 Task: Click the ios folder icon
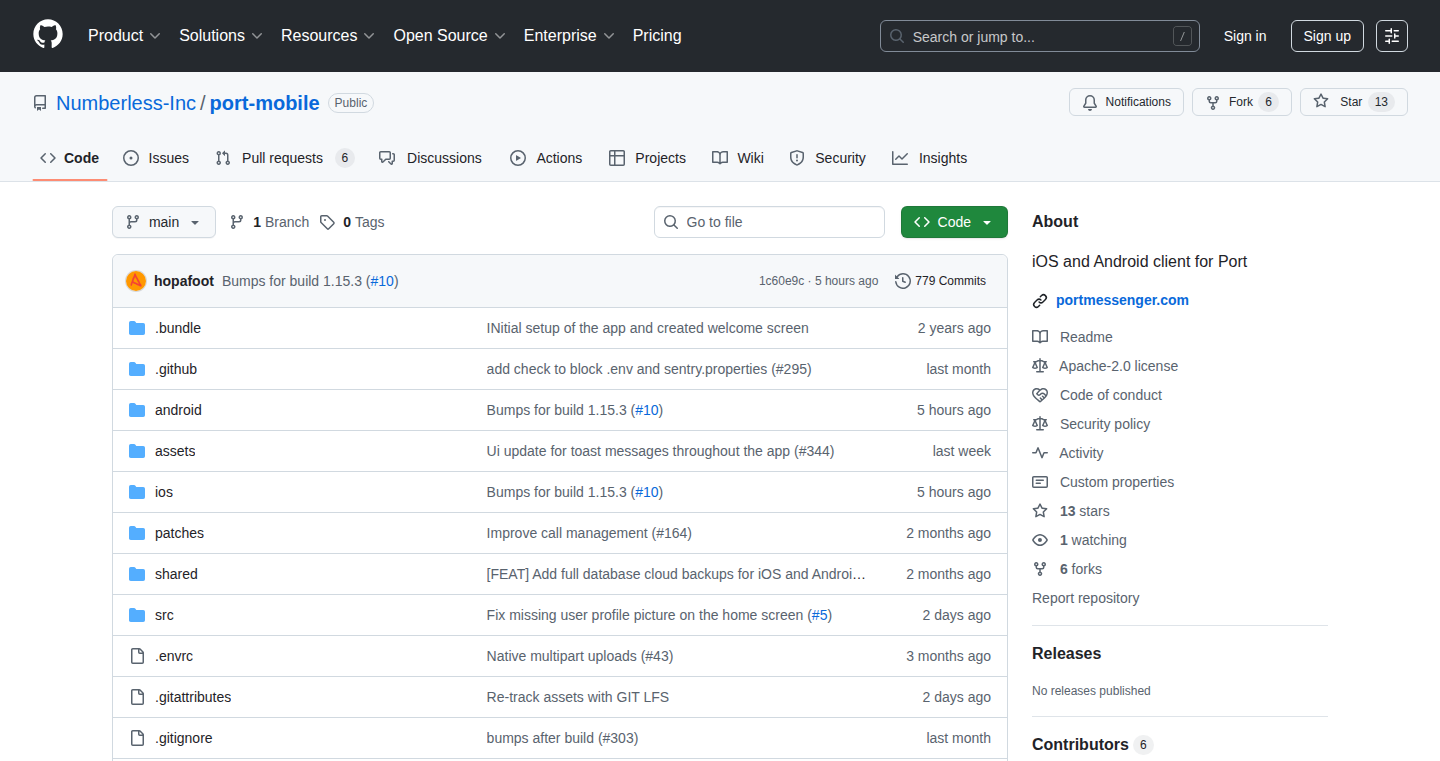(137, 492)
